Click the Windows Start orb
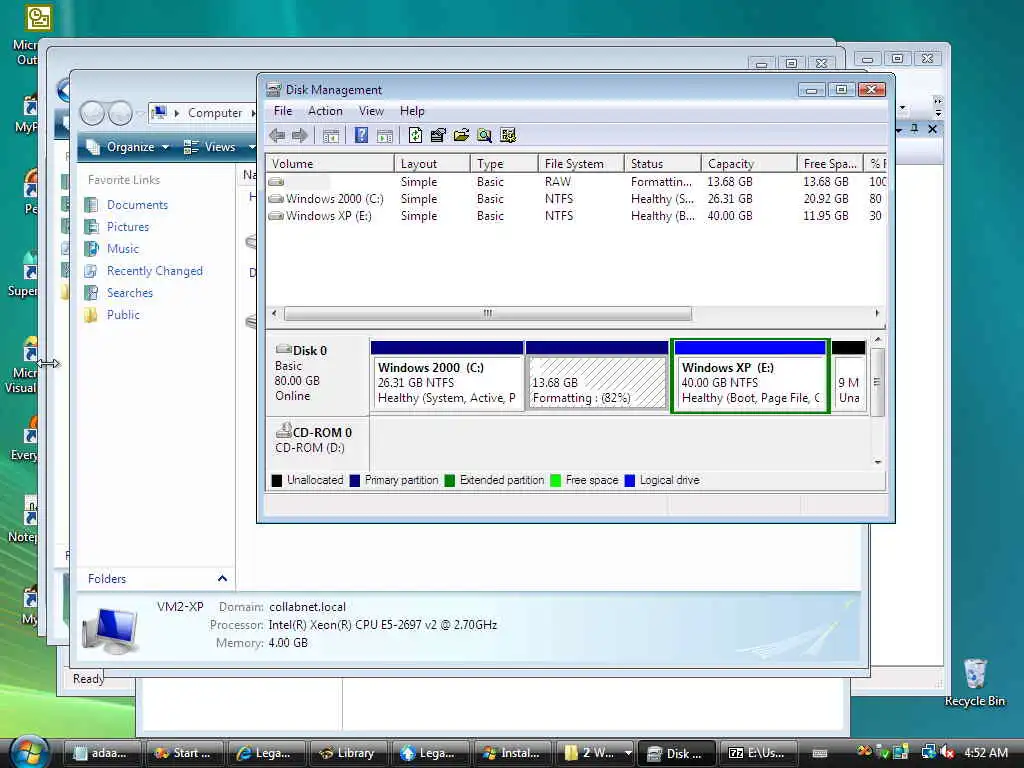This screenshot has height=768, width=1024. [29, 752]
